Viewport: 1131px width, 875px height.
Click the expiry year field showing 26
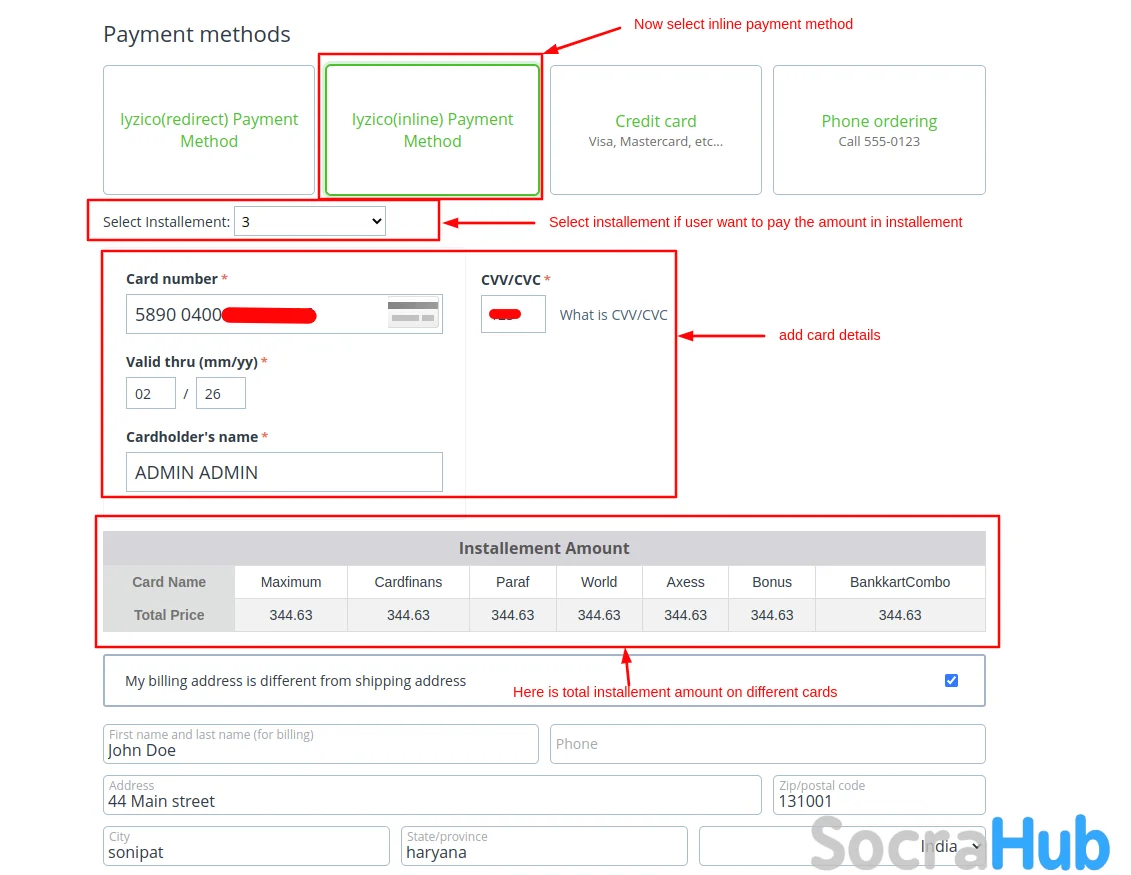221,393
